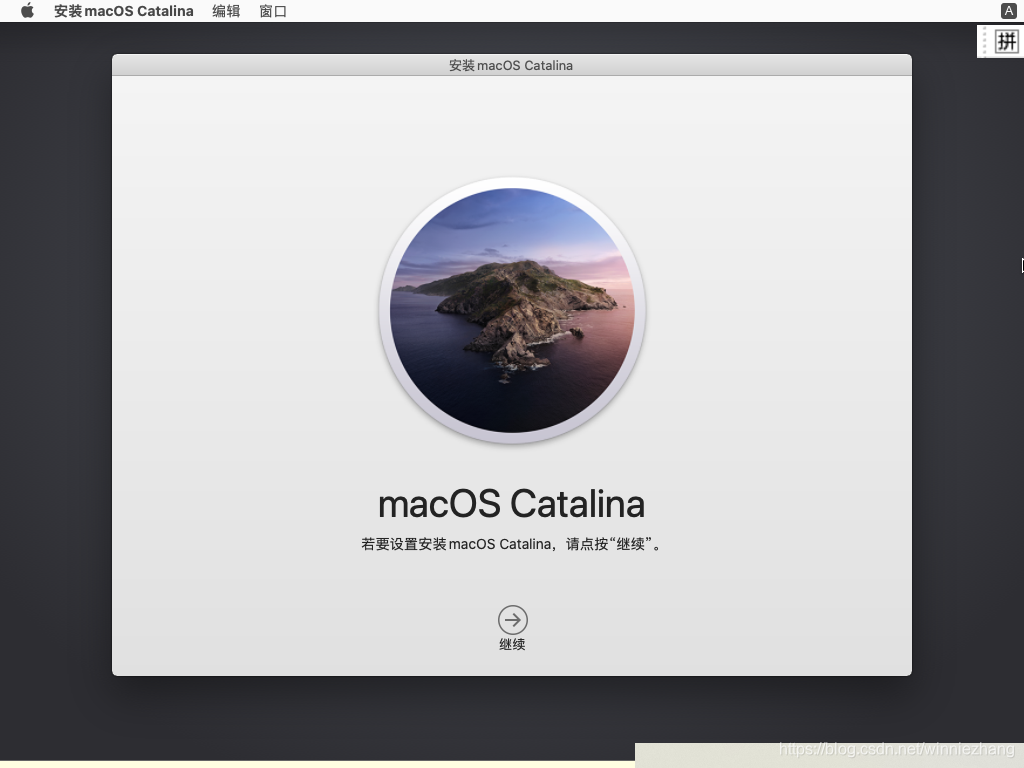
Task: Click the Catalina island artwork image
Action: (512, 310)
